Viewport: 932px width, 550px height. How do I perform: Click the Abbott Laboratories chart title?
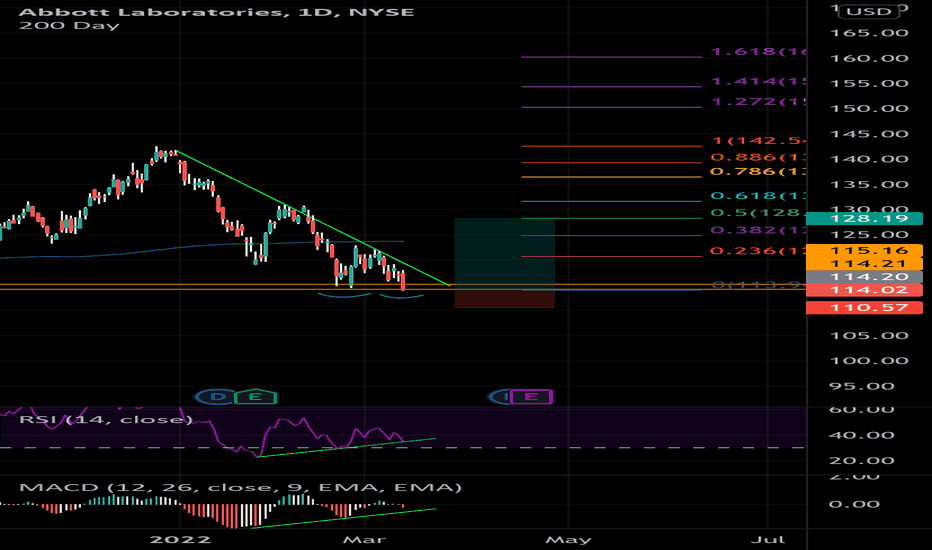216,12
